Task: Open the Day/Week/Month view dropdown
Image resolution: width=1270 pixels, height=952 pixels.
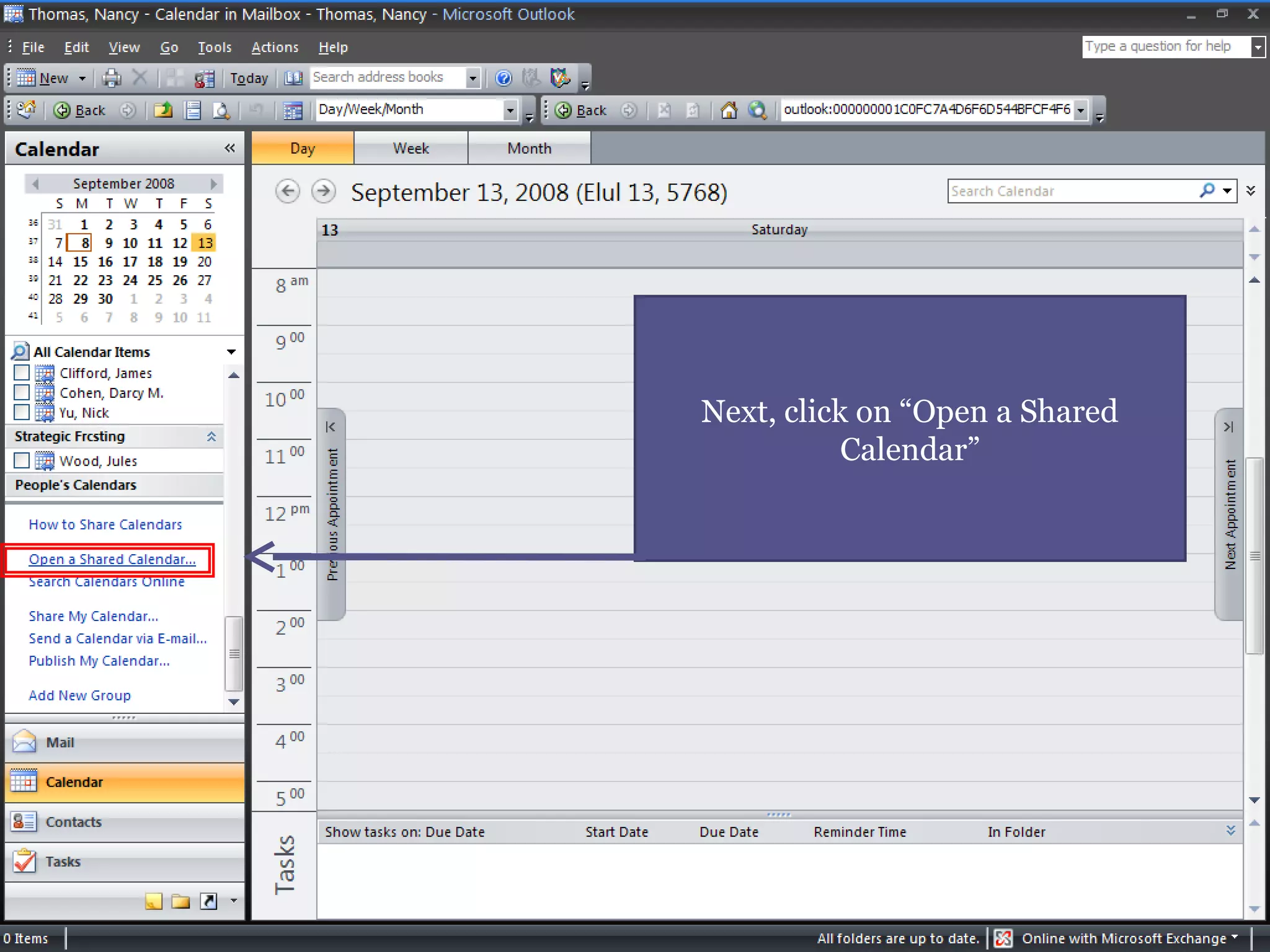Action: (510, 110)
